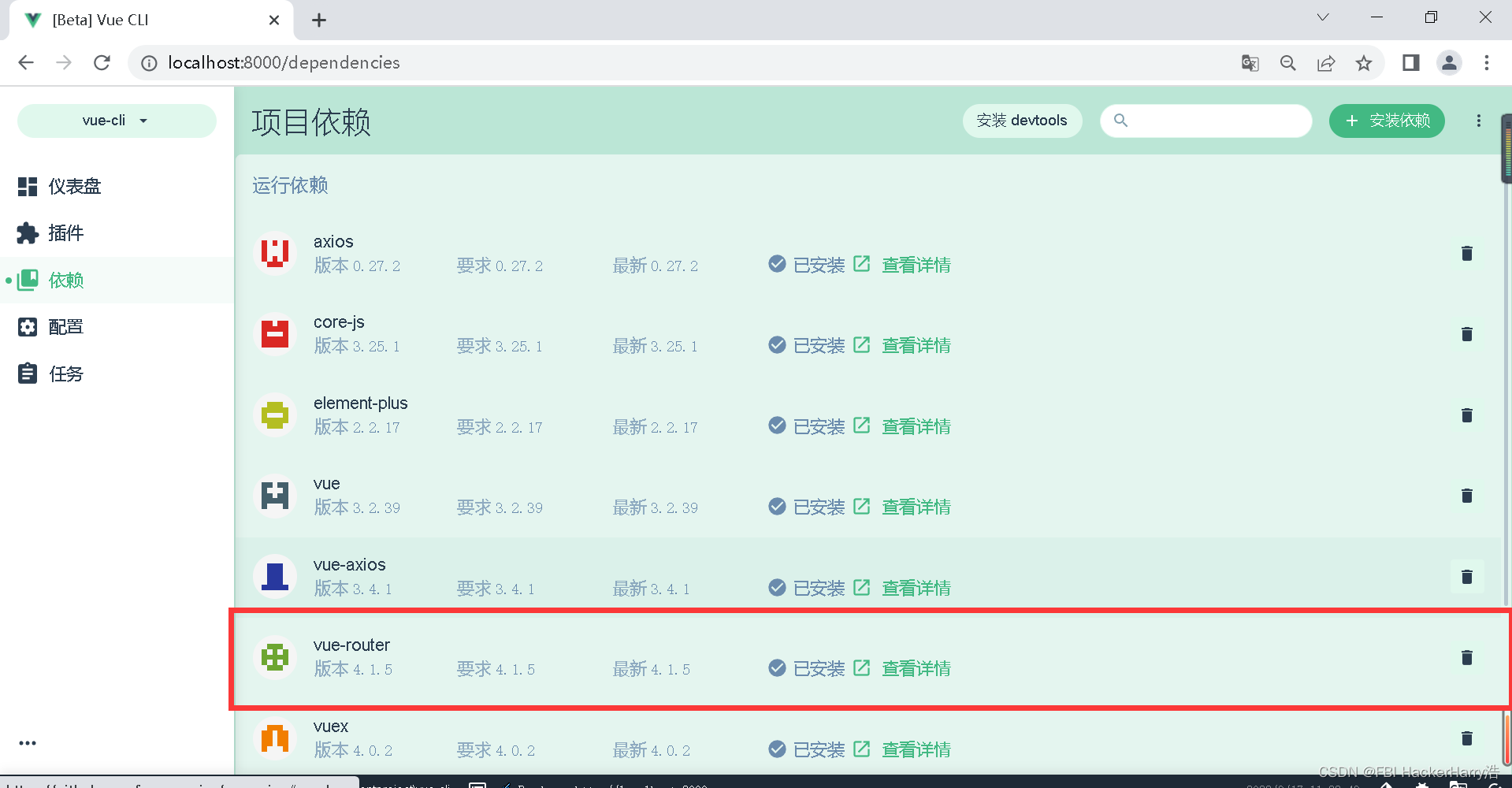The image size is (1512, 788).
Task: Delete the core-js dependency
Action: 1466,333
